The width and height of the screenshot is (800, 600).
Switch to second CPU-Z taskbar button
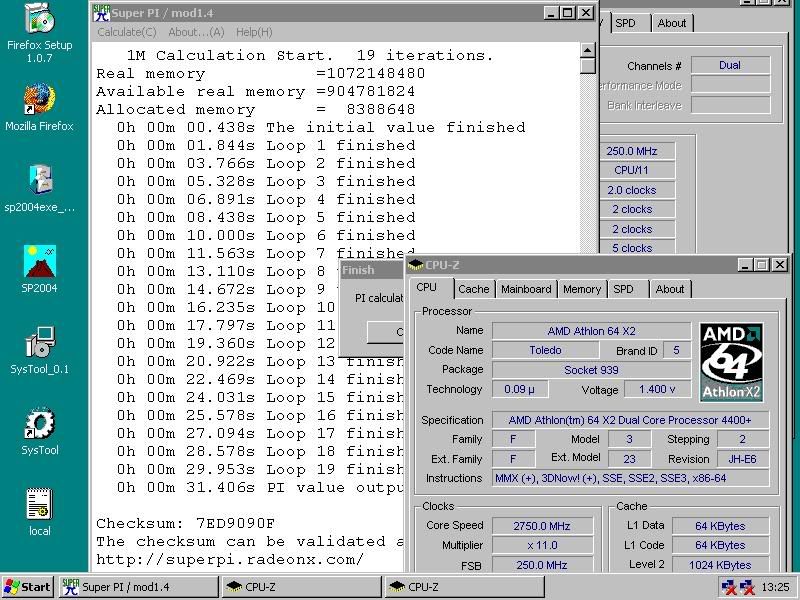[x=464, y=587]
